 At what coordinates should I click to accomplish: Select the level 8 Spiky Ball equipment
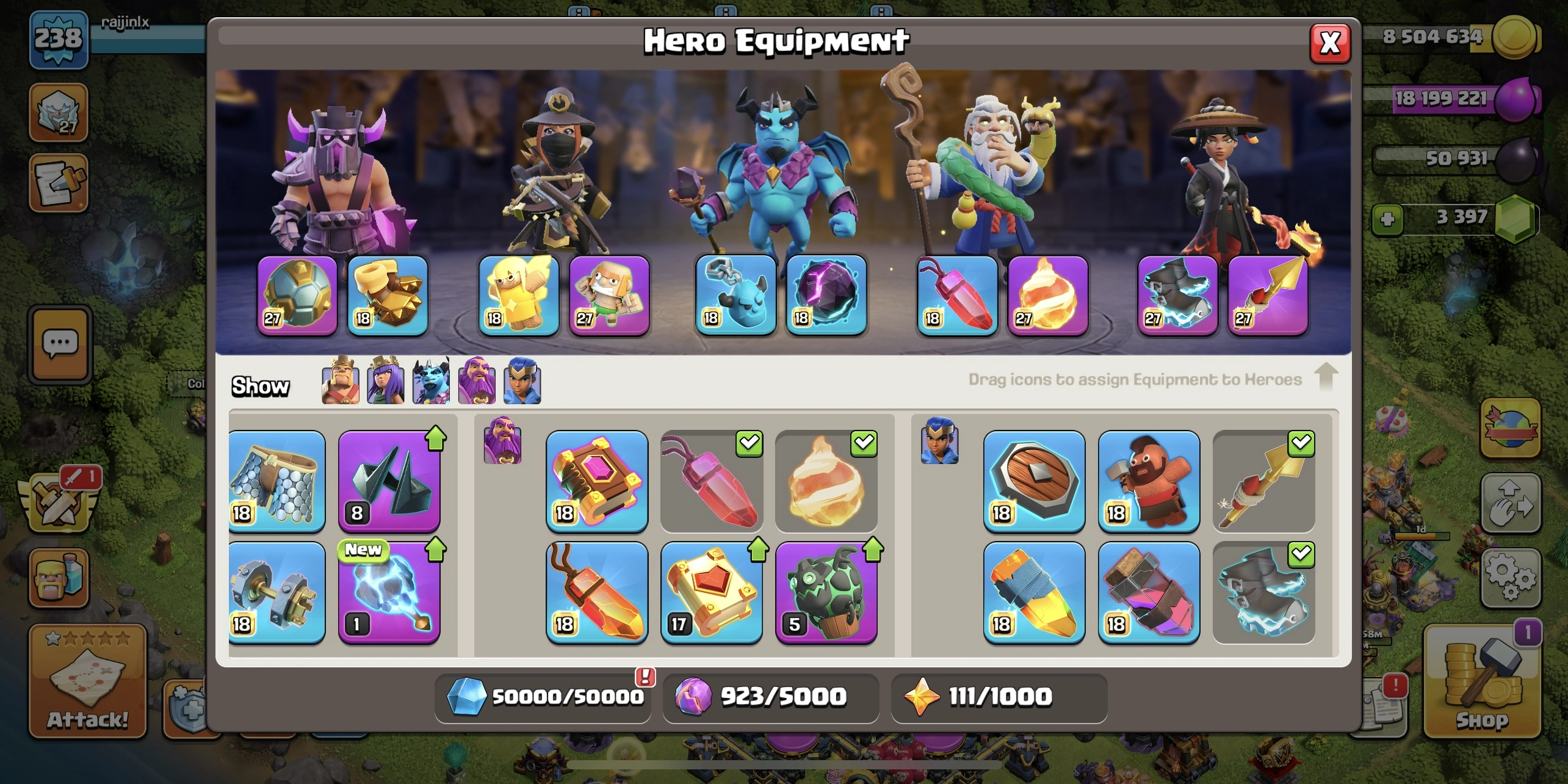pos(389,481)
